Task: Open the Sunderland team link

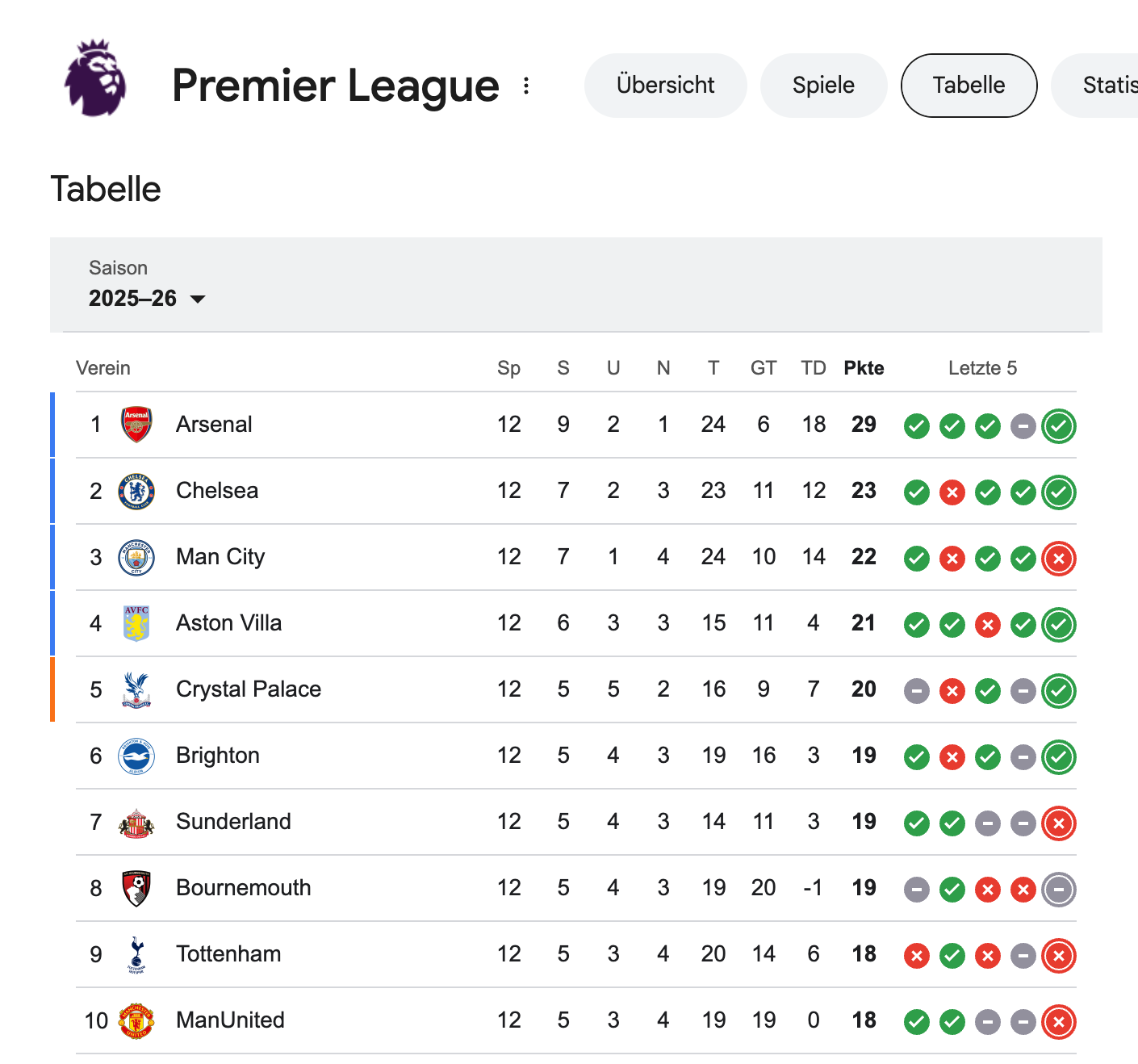Action: point(233,822)
